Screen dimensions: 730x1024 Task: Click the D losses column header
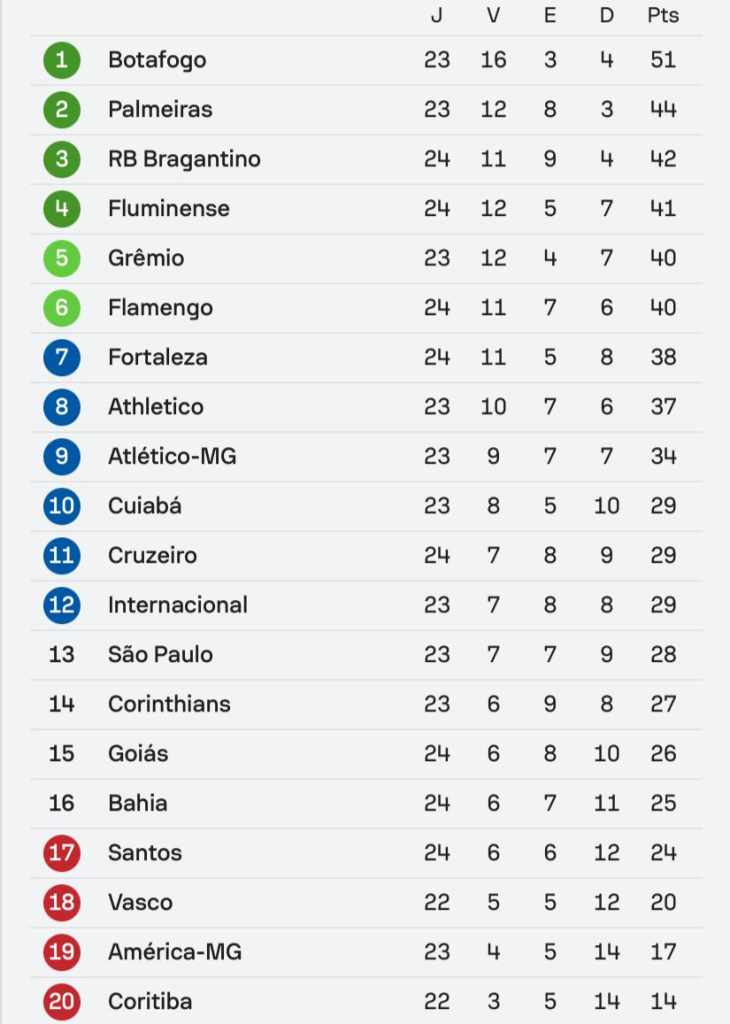607,15
